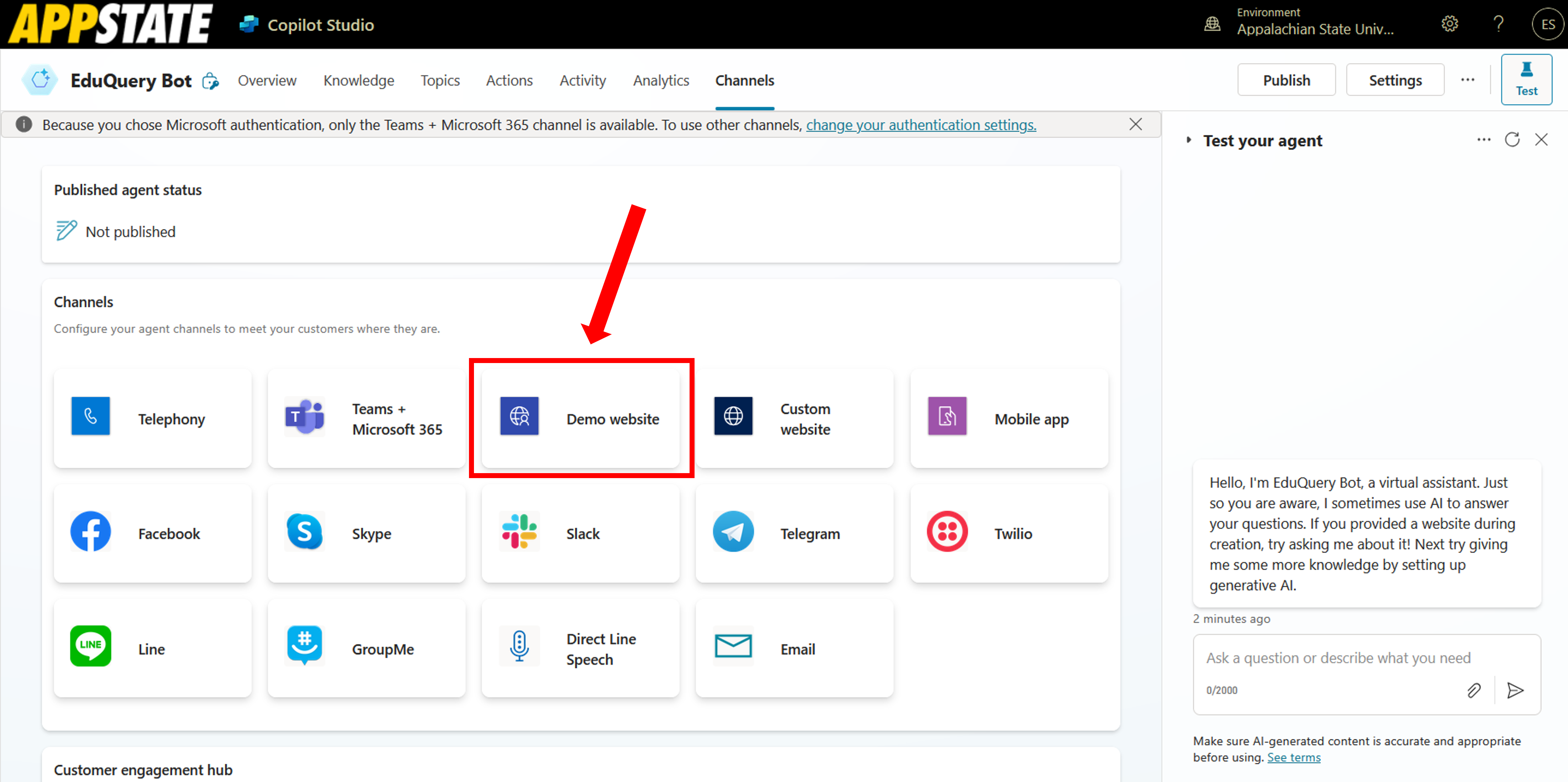Click the Publish button

[1286, 80]
